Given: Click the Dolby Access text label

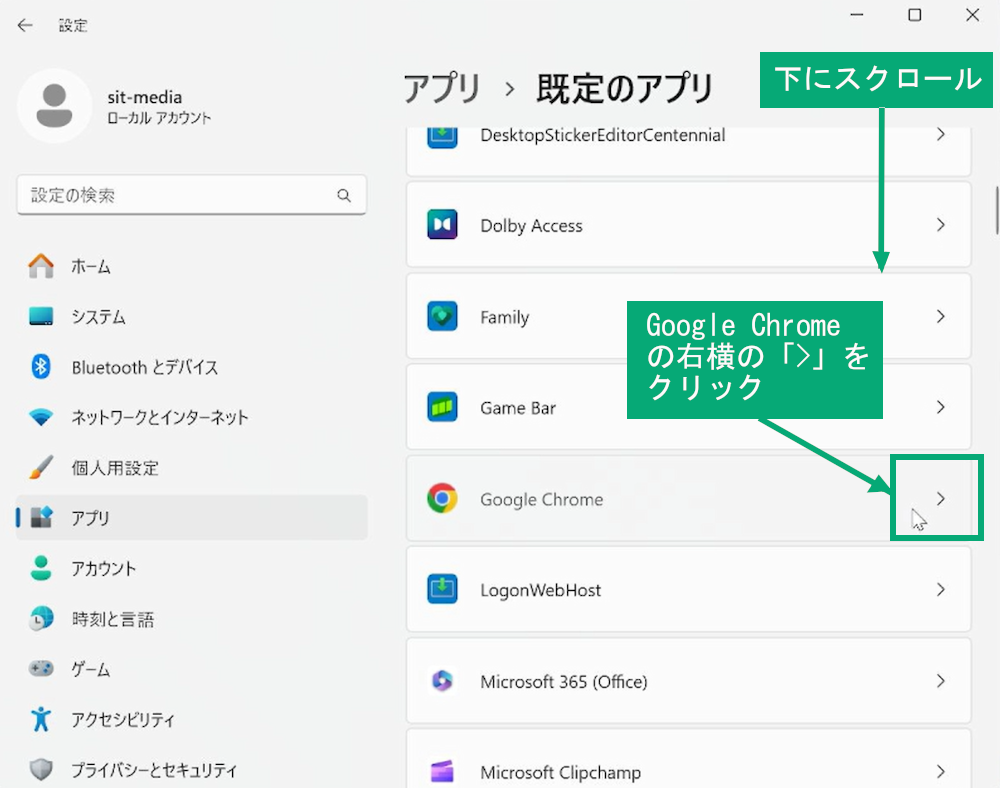Looking at the screenshot, I should tap(531, 226).
